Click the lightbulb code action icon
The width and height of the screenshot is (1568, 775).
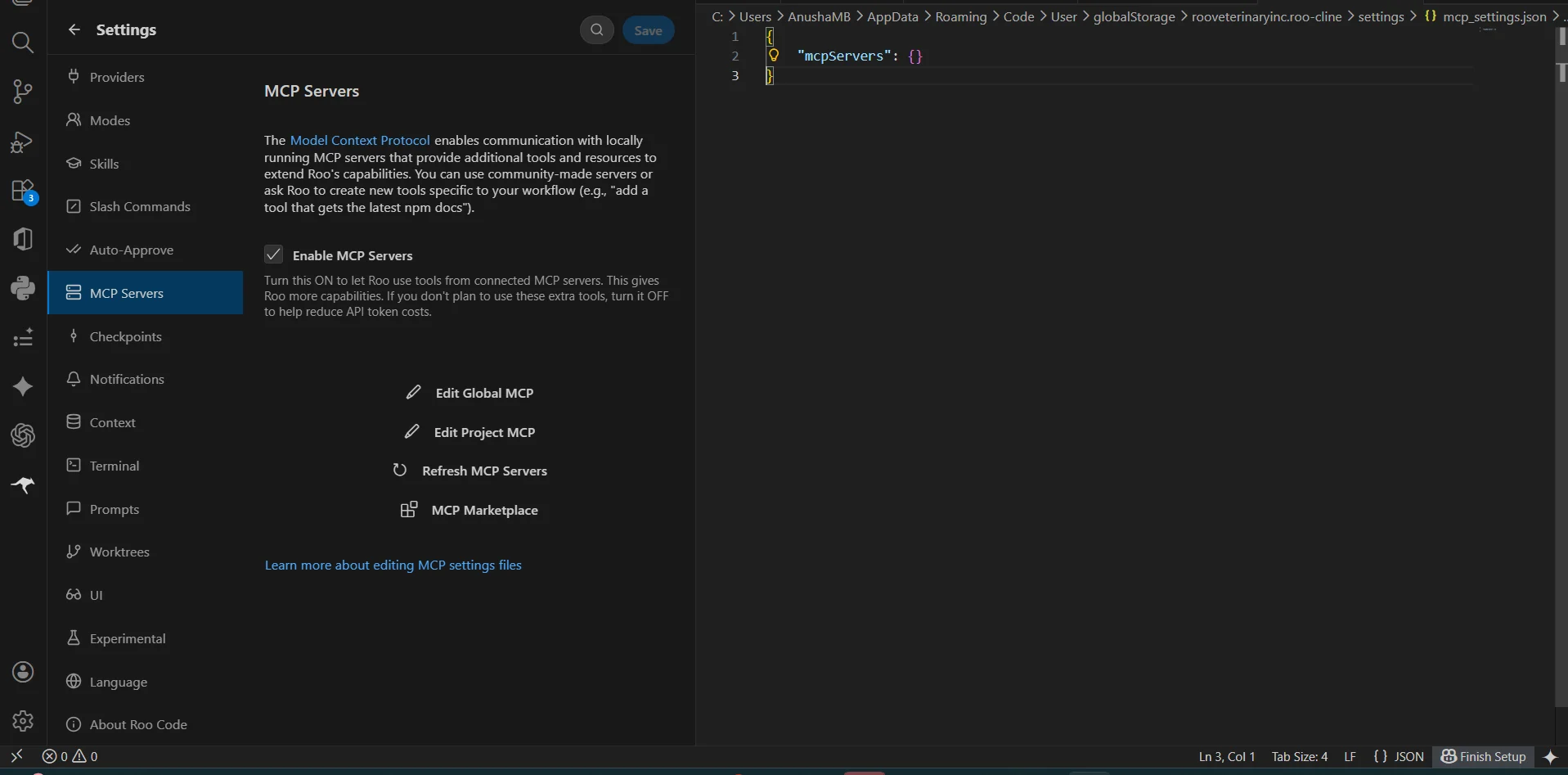pos(773,56)
